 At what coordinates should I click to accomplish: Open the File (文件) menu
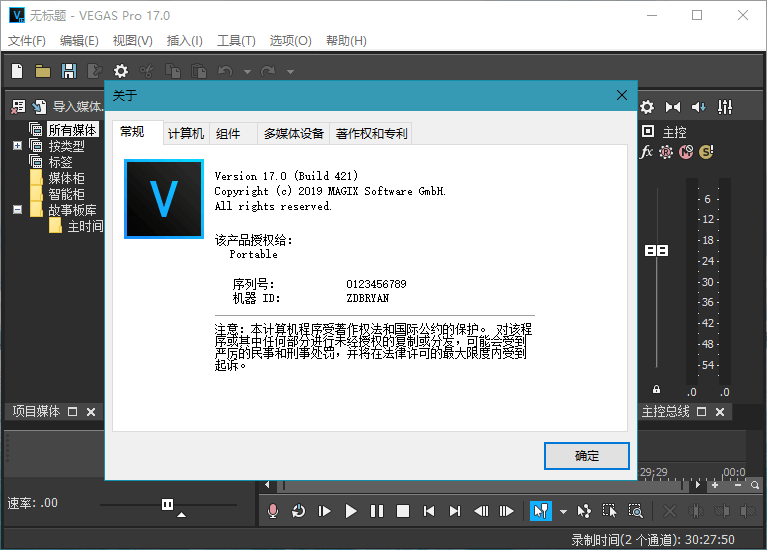click(x=27, y=41)
